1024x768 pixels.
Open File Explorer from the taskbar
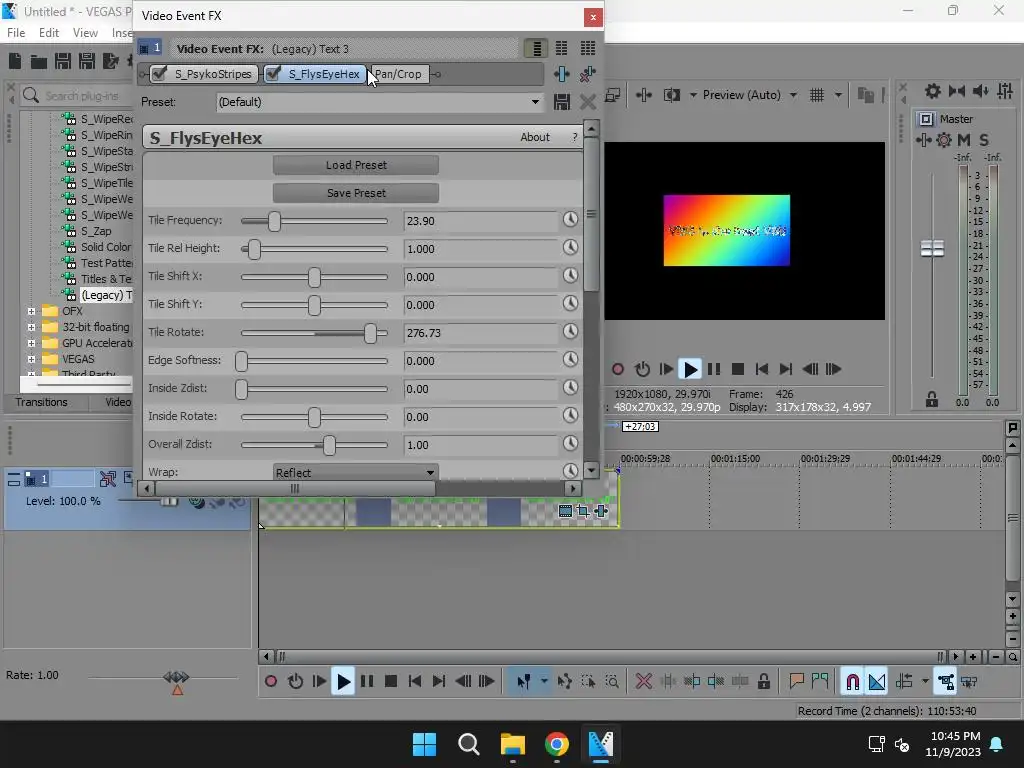[513, 744]
